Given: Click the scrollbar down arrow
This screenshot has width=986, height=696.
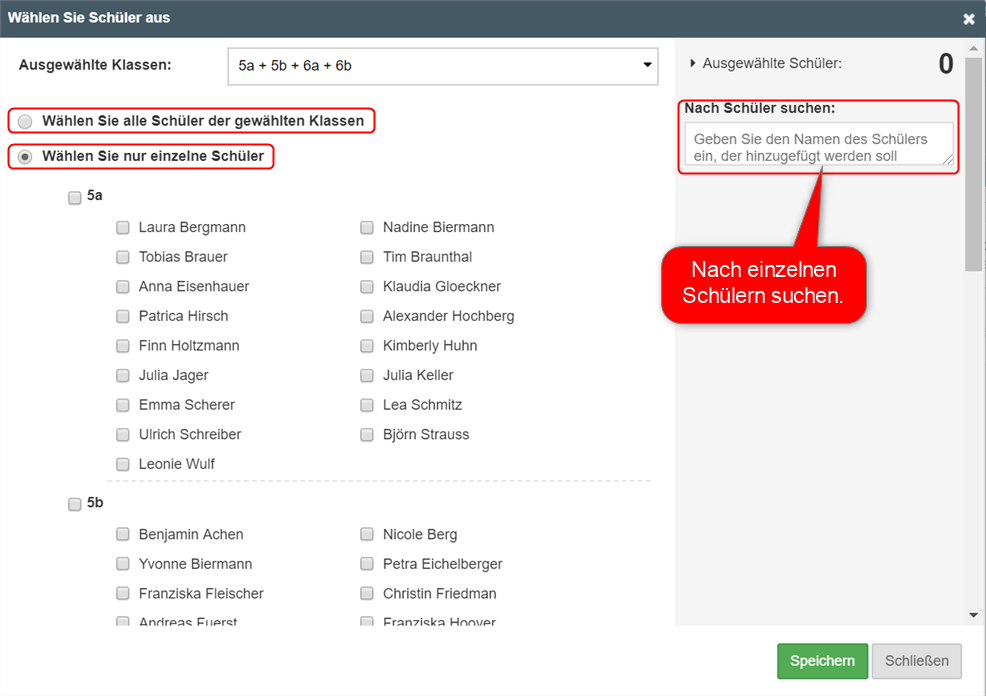Looking at the screenshot, I should click(x=974, y=615).
